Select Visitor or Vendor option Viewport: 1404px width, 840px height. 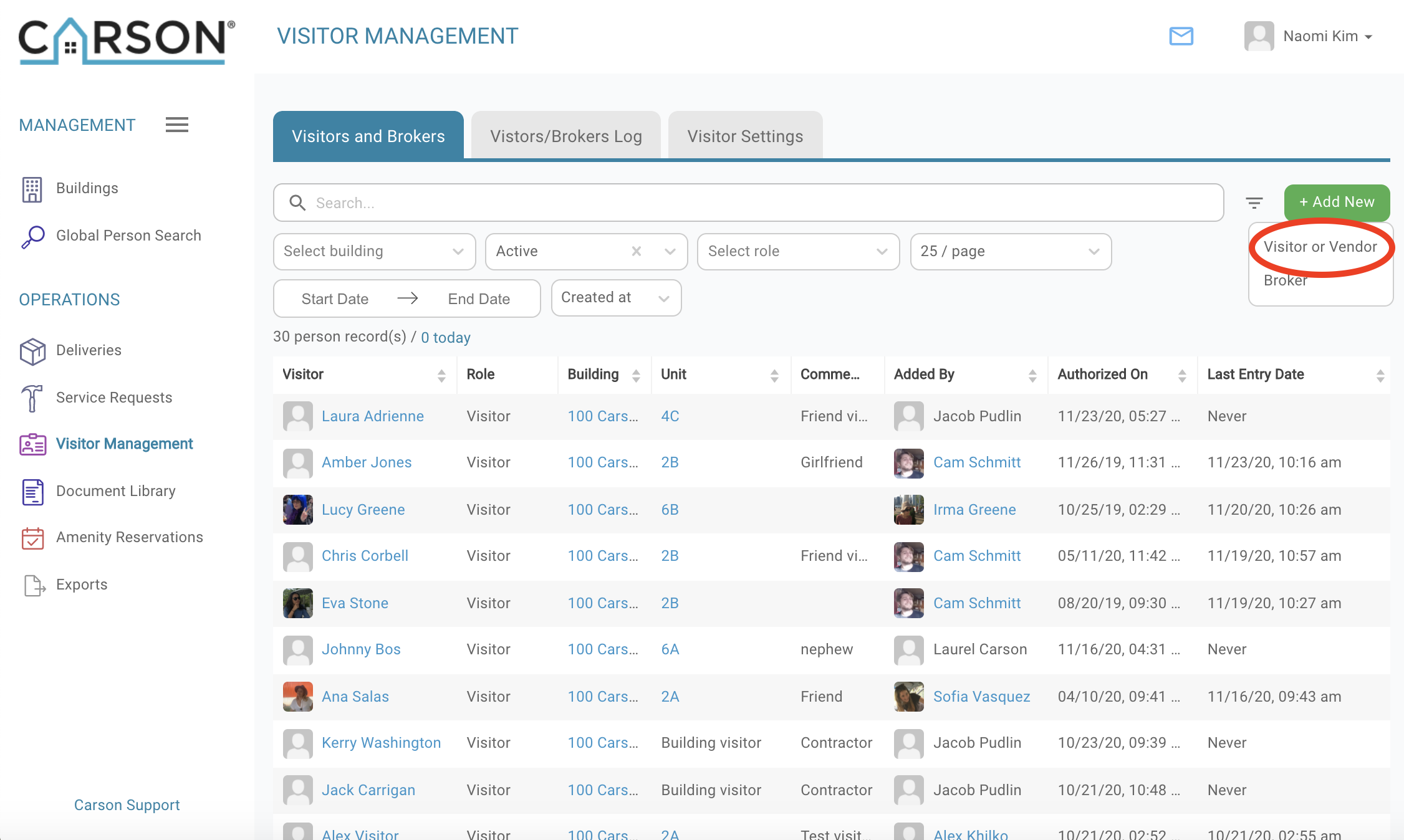click(x=1320, y=247)
